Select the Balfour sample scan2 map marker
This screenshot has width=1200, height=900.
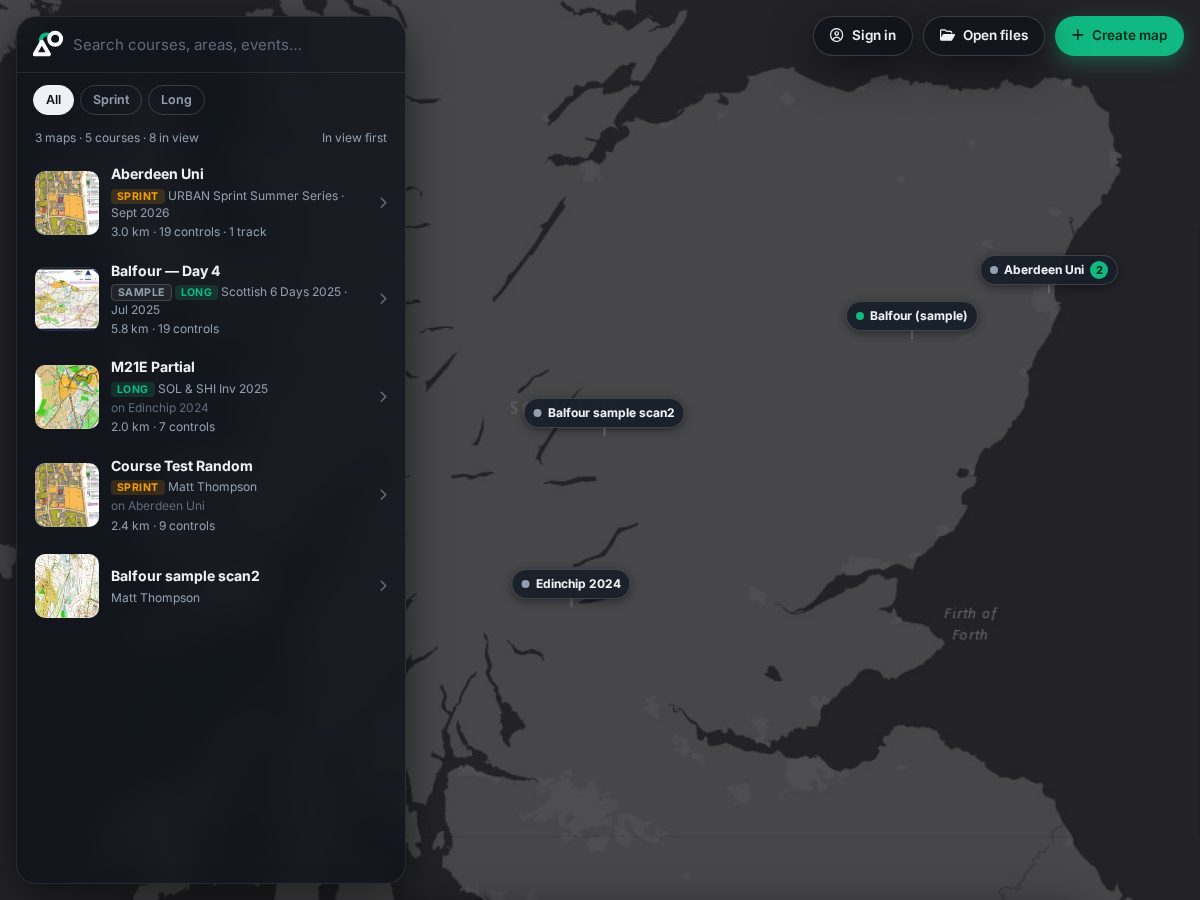click(604, 413)
